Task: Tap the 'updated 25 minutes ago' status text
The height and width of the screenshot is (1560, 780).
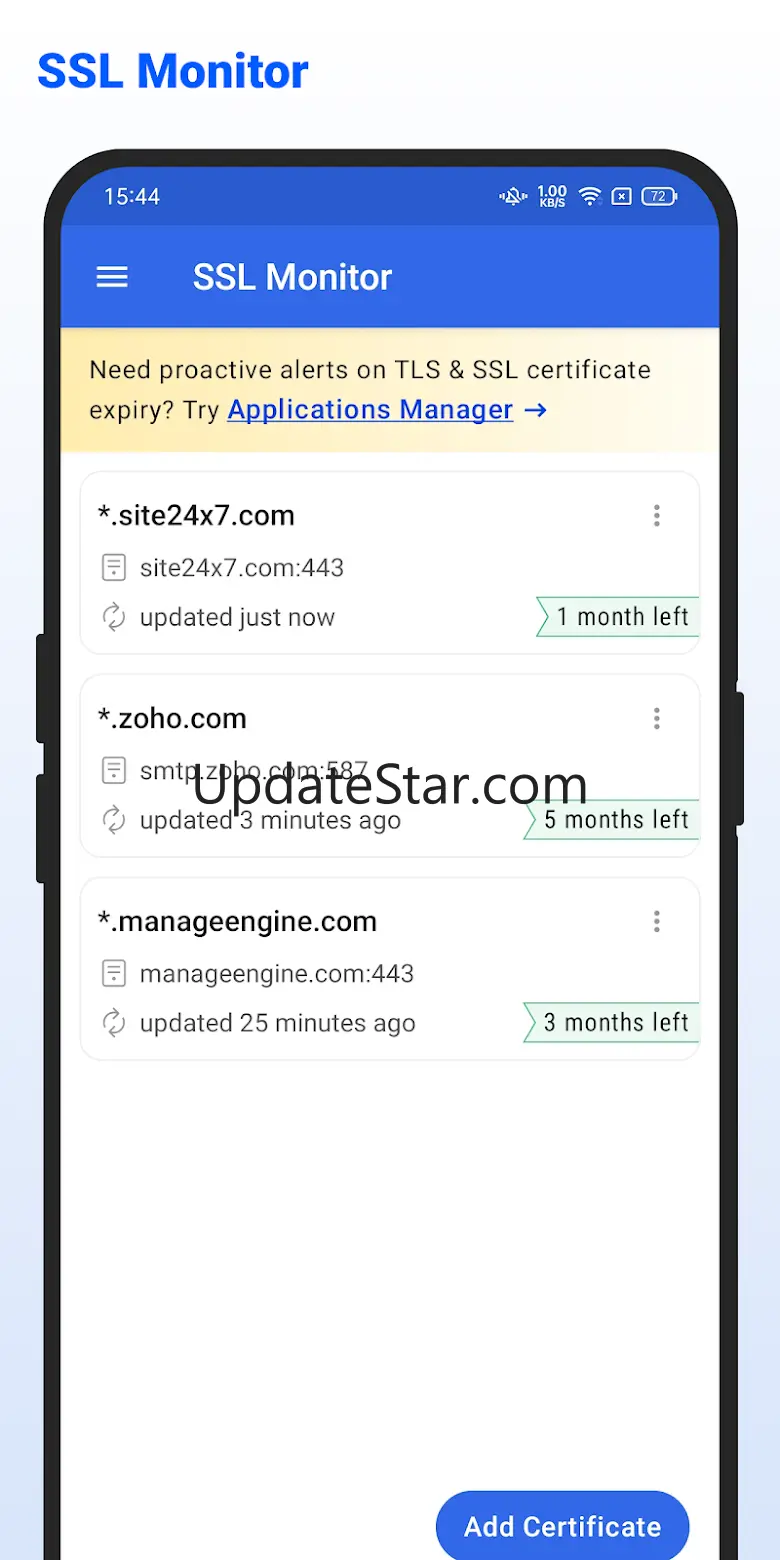Action: point(277,1023)
